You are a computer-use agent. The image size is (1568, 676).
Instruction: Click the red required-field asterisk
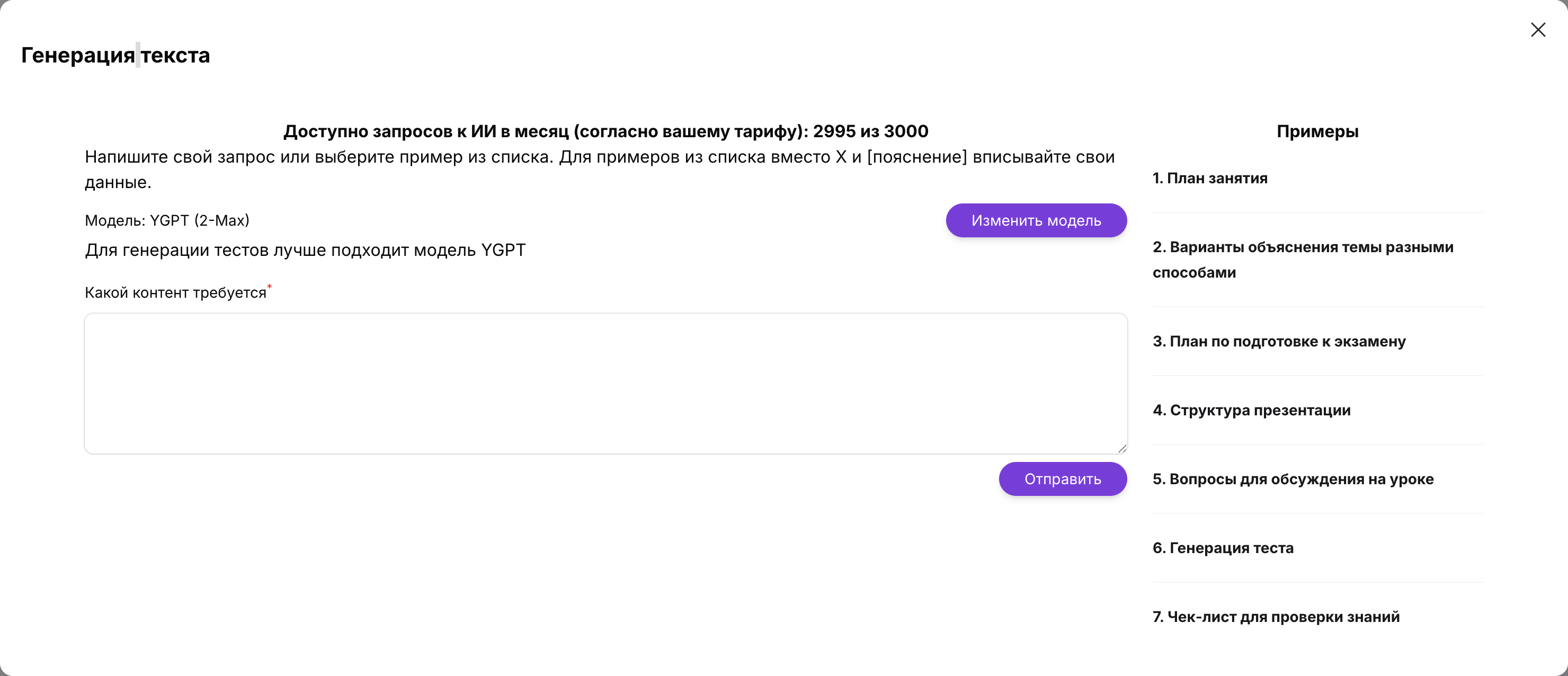[270, 286]
